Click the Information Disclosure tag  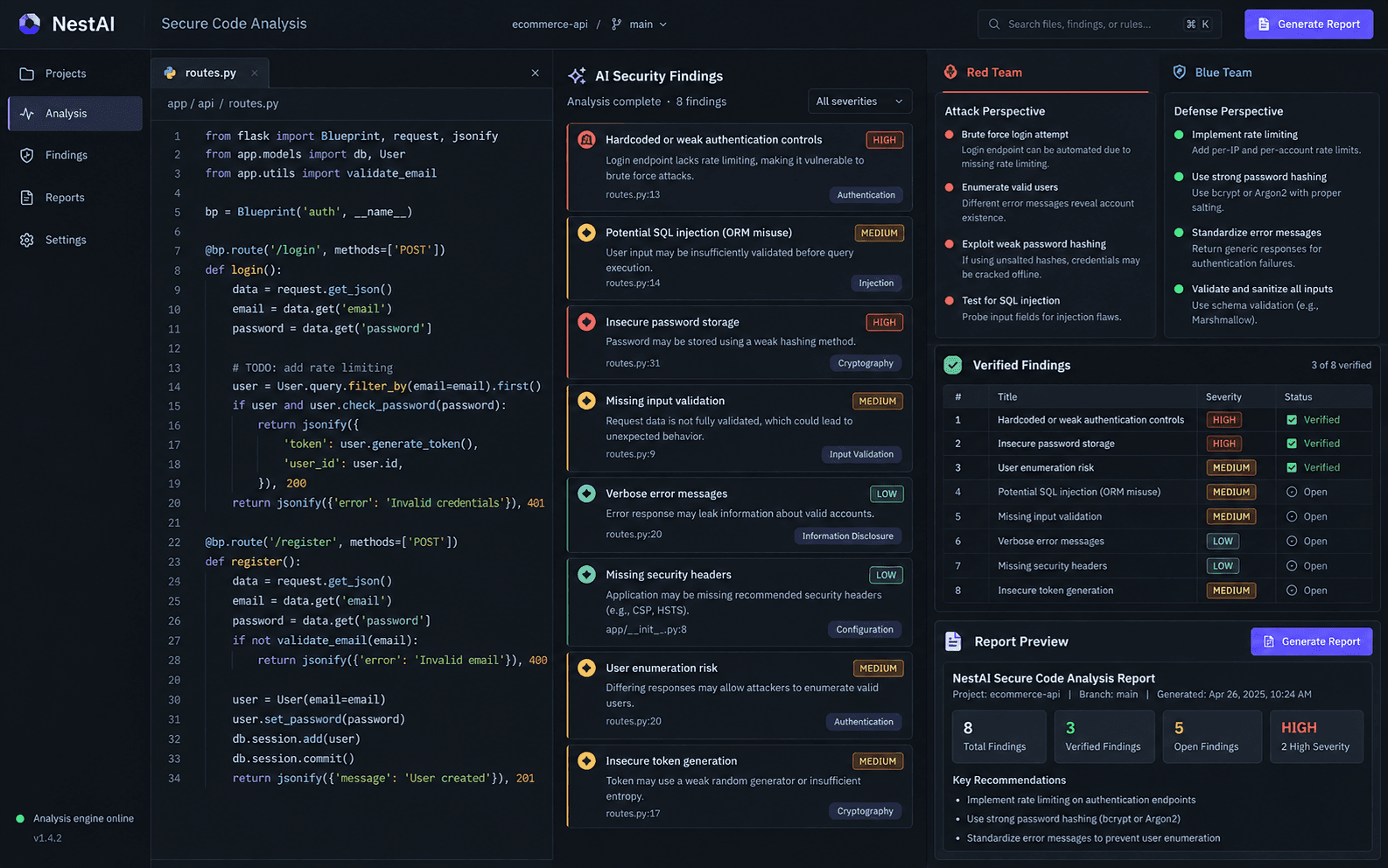point(847,535)
